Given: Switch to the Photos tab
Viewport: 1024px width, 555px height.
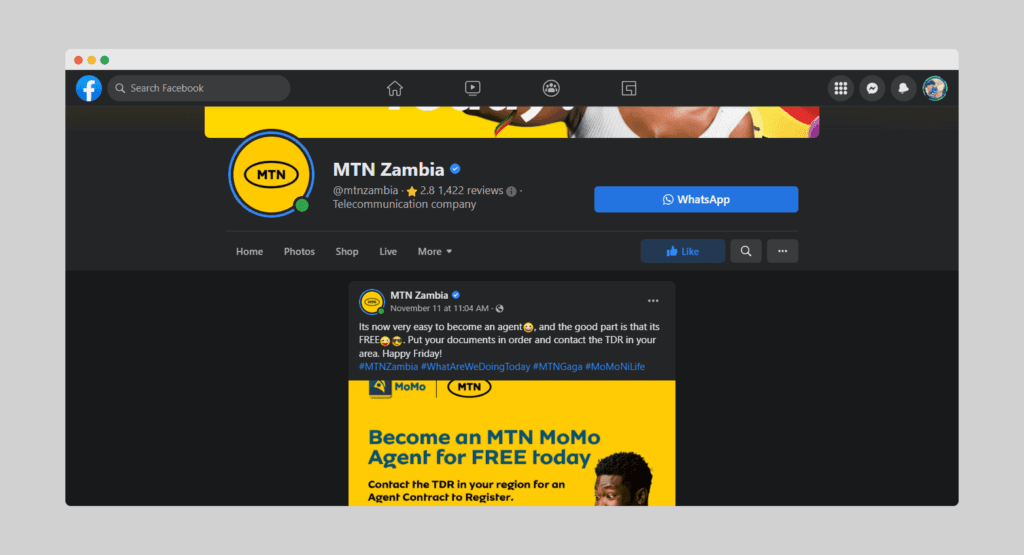Looking at the screenshot, I should [299, 251].
